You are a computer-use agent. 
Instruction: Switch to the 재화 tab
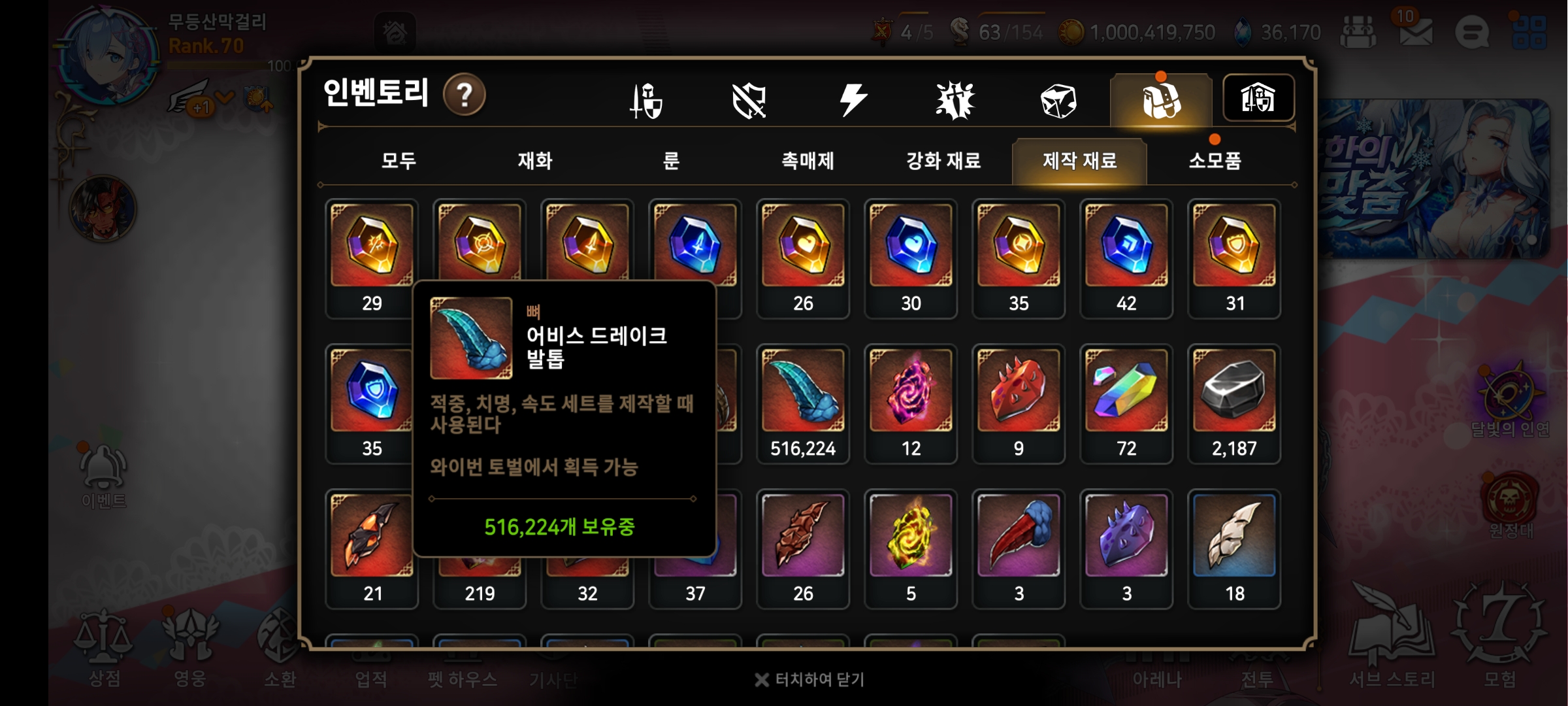(535, 161)
